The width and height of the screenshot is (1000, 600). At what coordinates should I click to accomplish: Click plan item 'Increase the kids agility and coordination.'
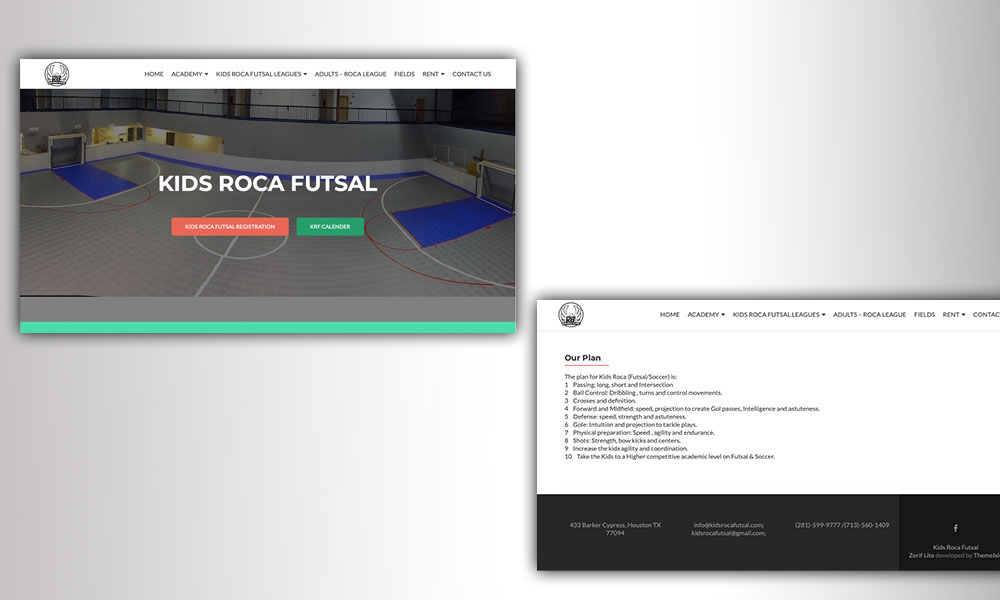[630, 449]
